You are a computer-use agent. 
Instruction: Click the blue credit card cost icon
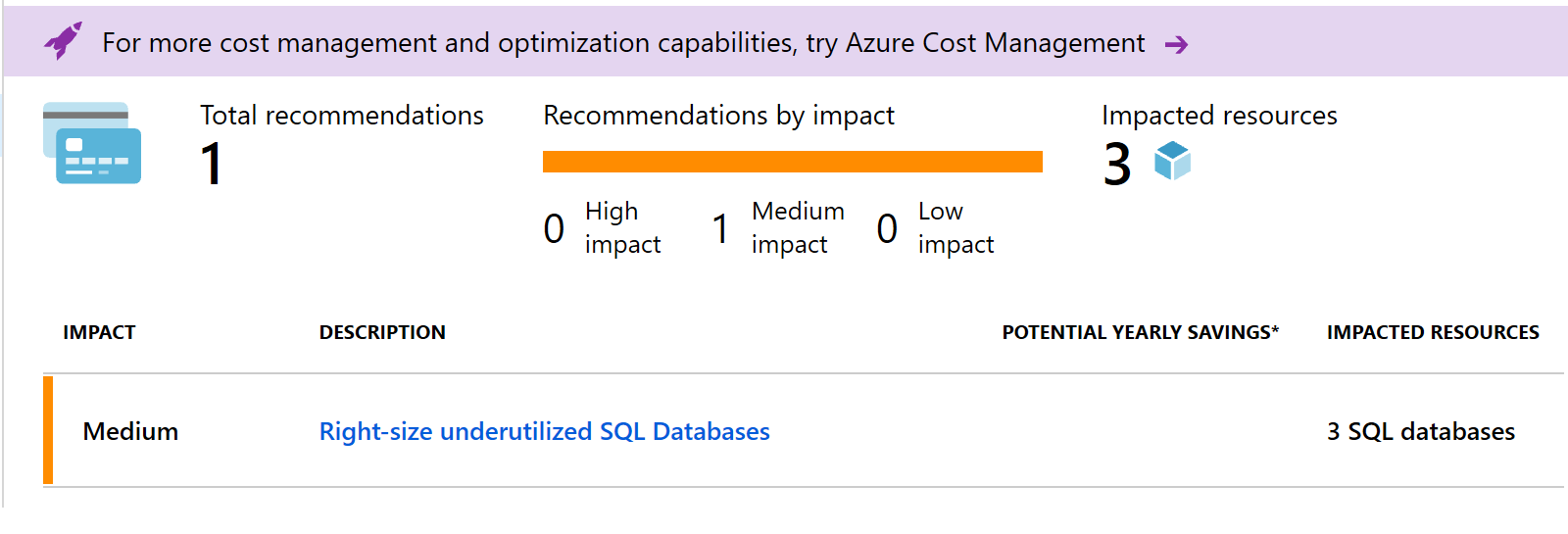[x=92, y=143]
